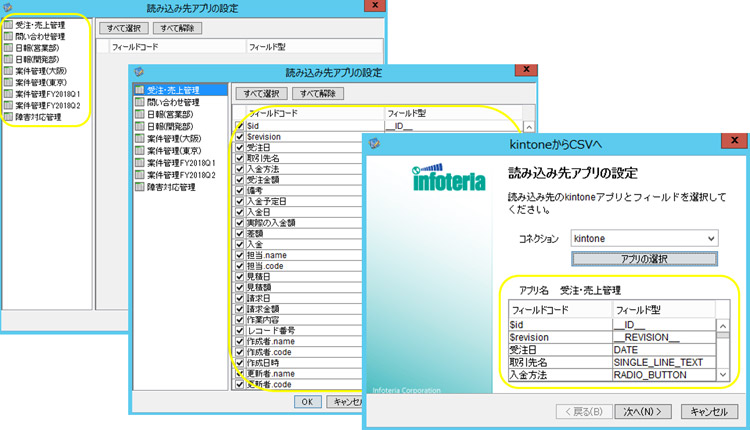This screenshot has width=750, height=430.
Task: Click the 案件管理(大阪) app icon in the back window
Action: tap(8, 70)
